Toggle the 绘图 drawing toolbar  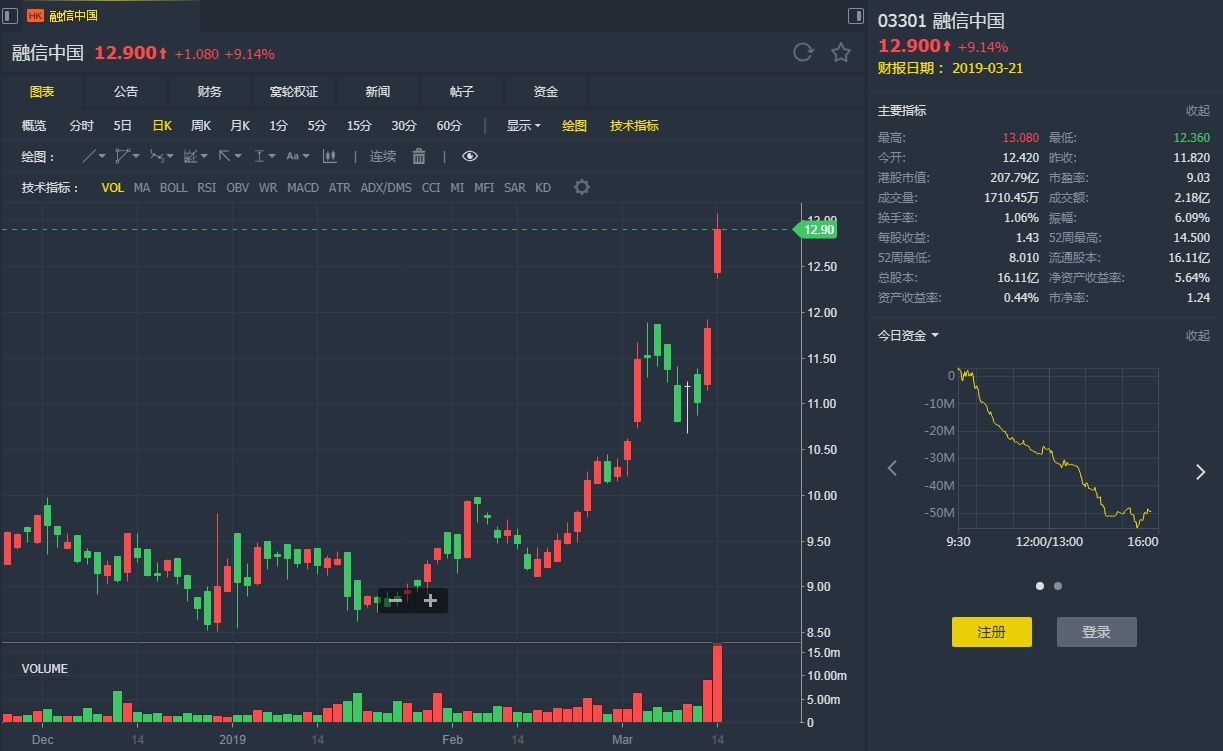575,126
